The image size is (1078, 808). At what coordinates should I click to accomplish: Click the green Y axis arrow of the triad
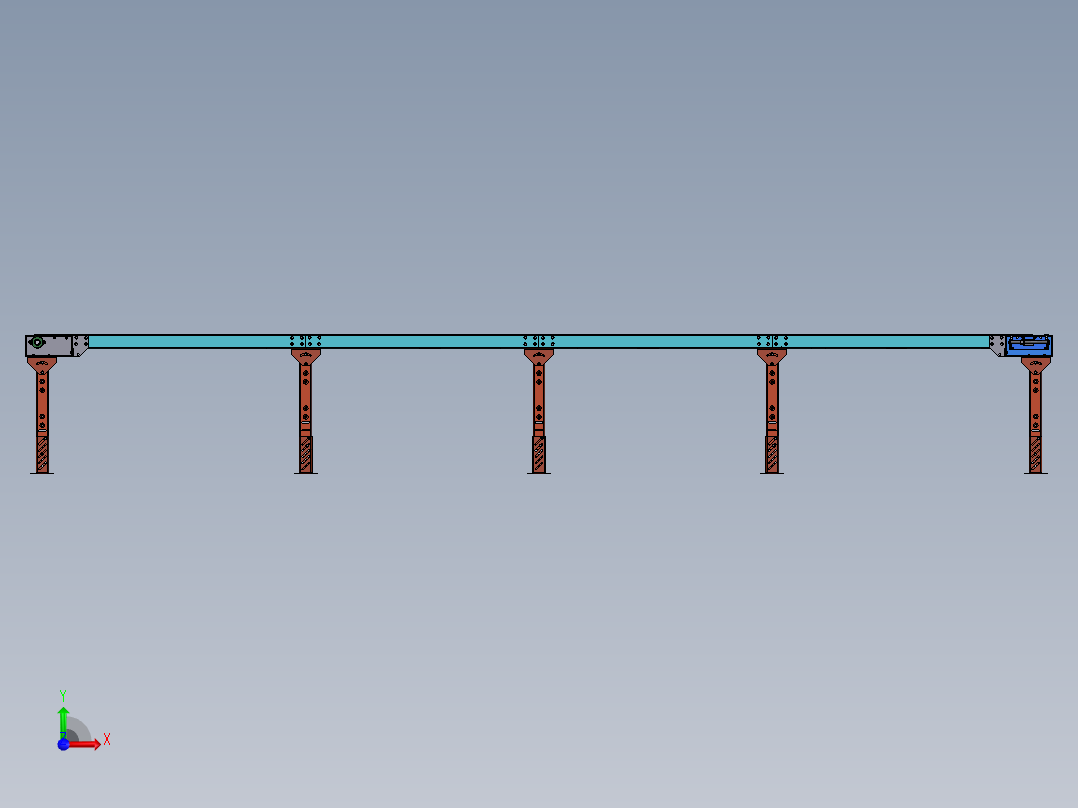coord(63,721)
